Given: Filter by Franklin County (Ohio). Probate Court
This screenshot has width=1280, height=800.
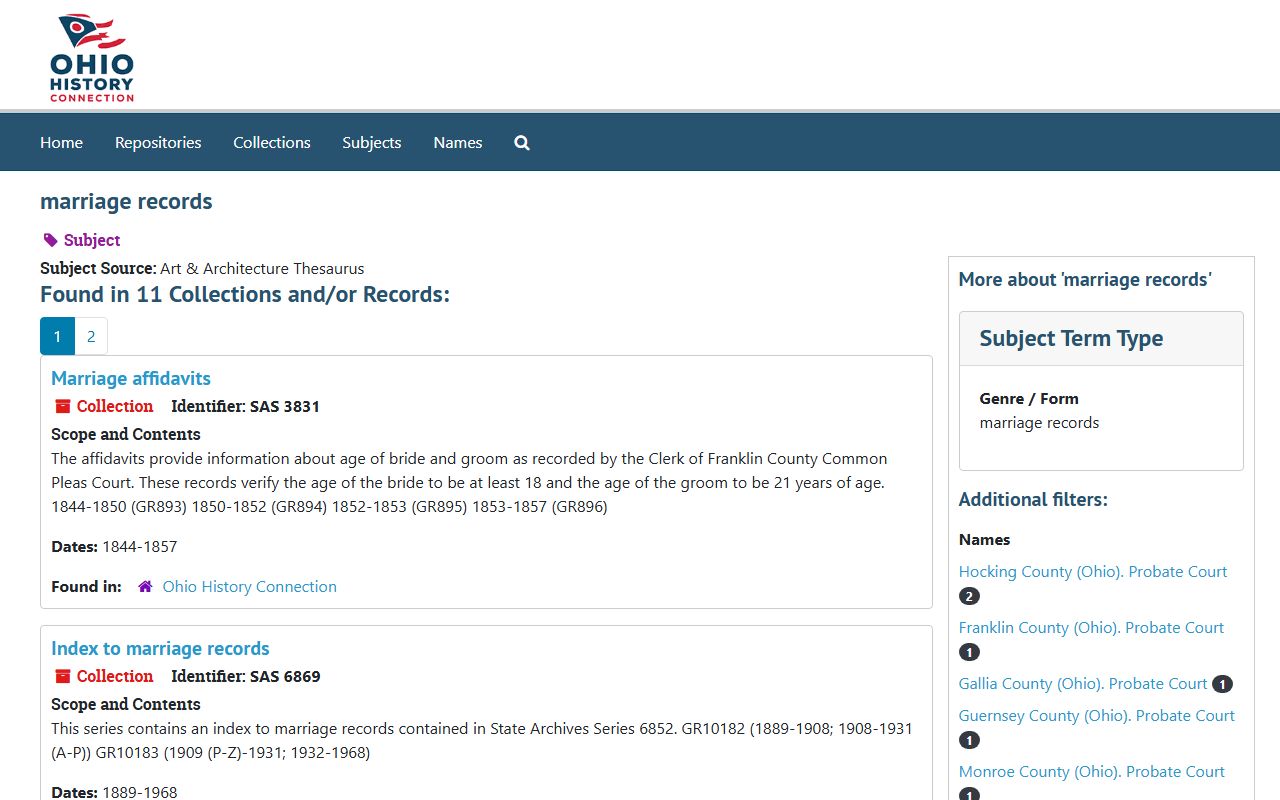Looking at the screenshot, I should tap(1091, 628).
